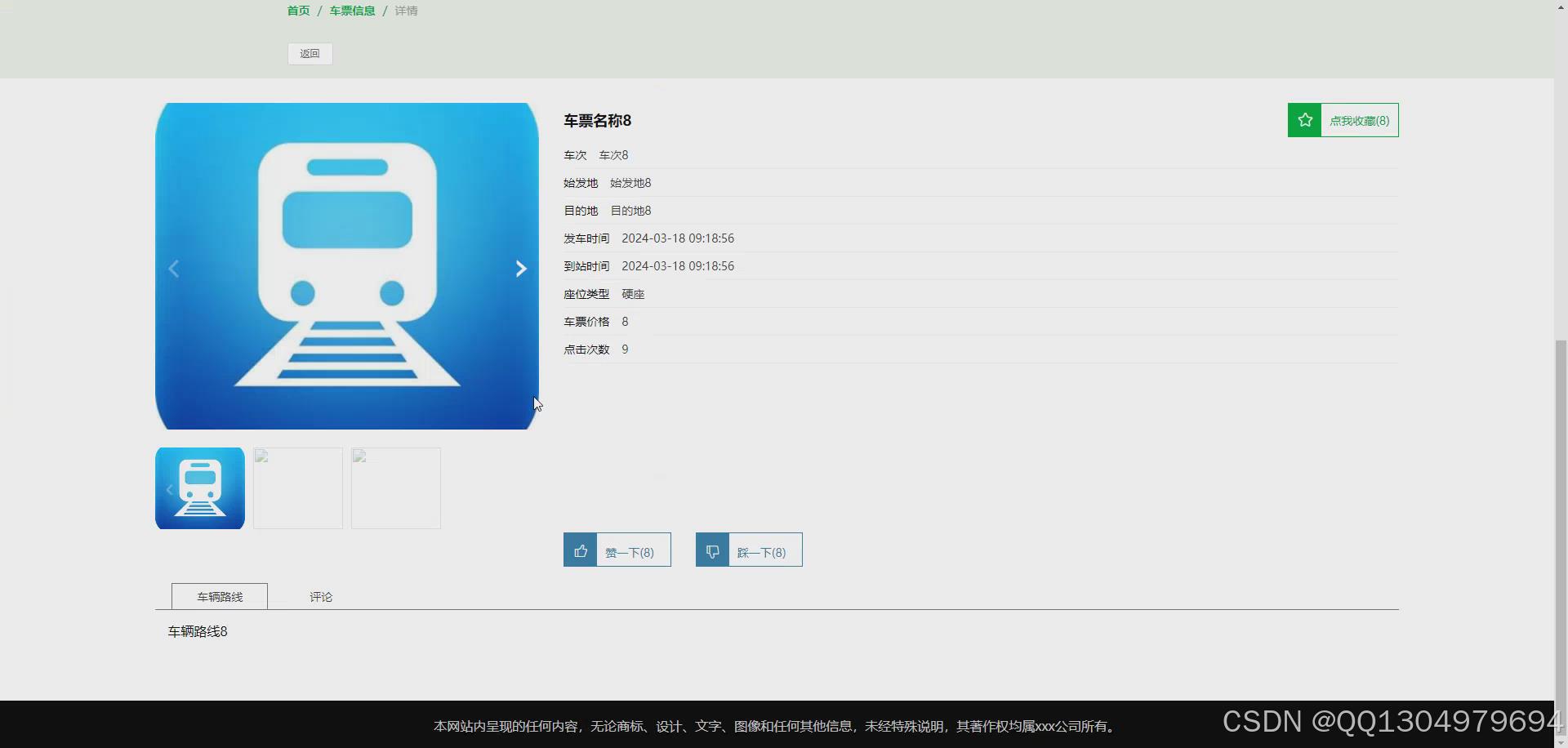
Task: Click the 到站时间 datetime value
Action: point(678,266)
